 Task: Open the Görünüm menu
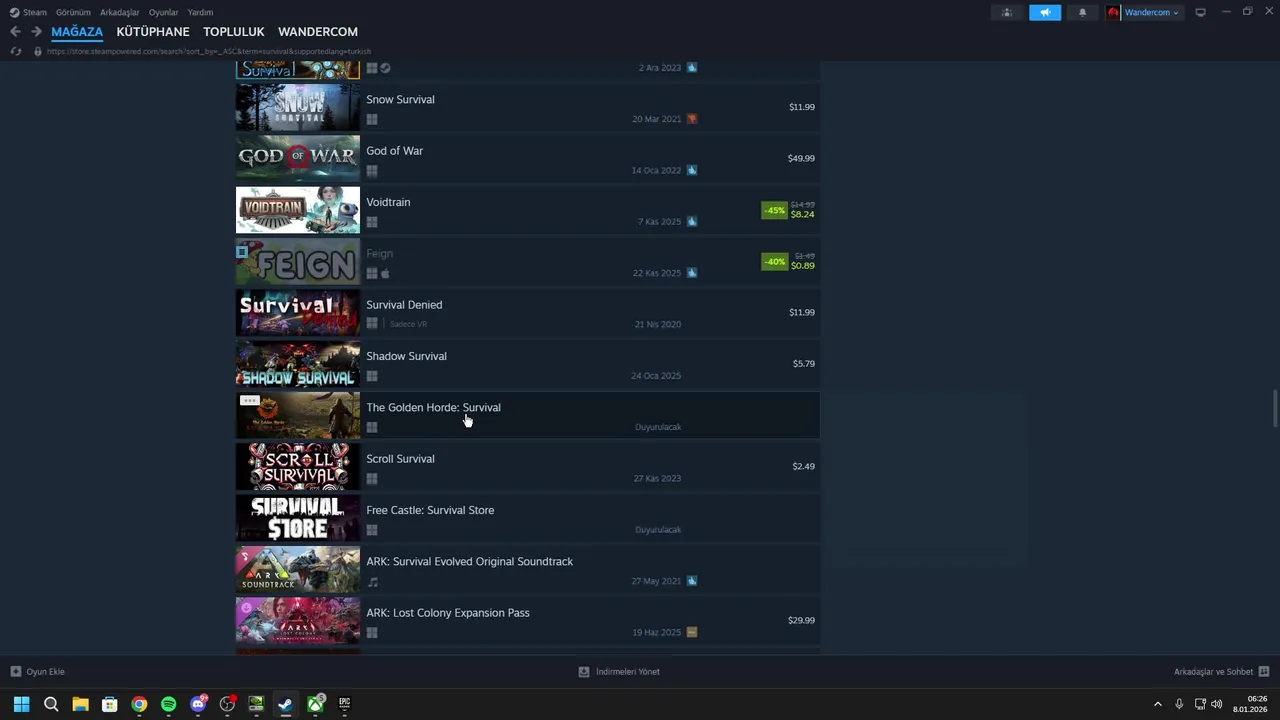point(73,12)
